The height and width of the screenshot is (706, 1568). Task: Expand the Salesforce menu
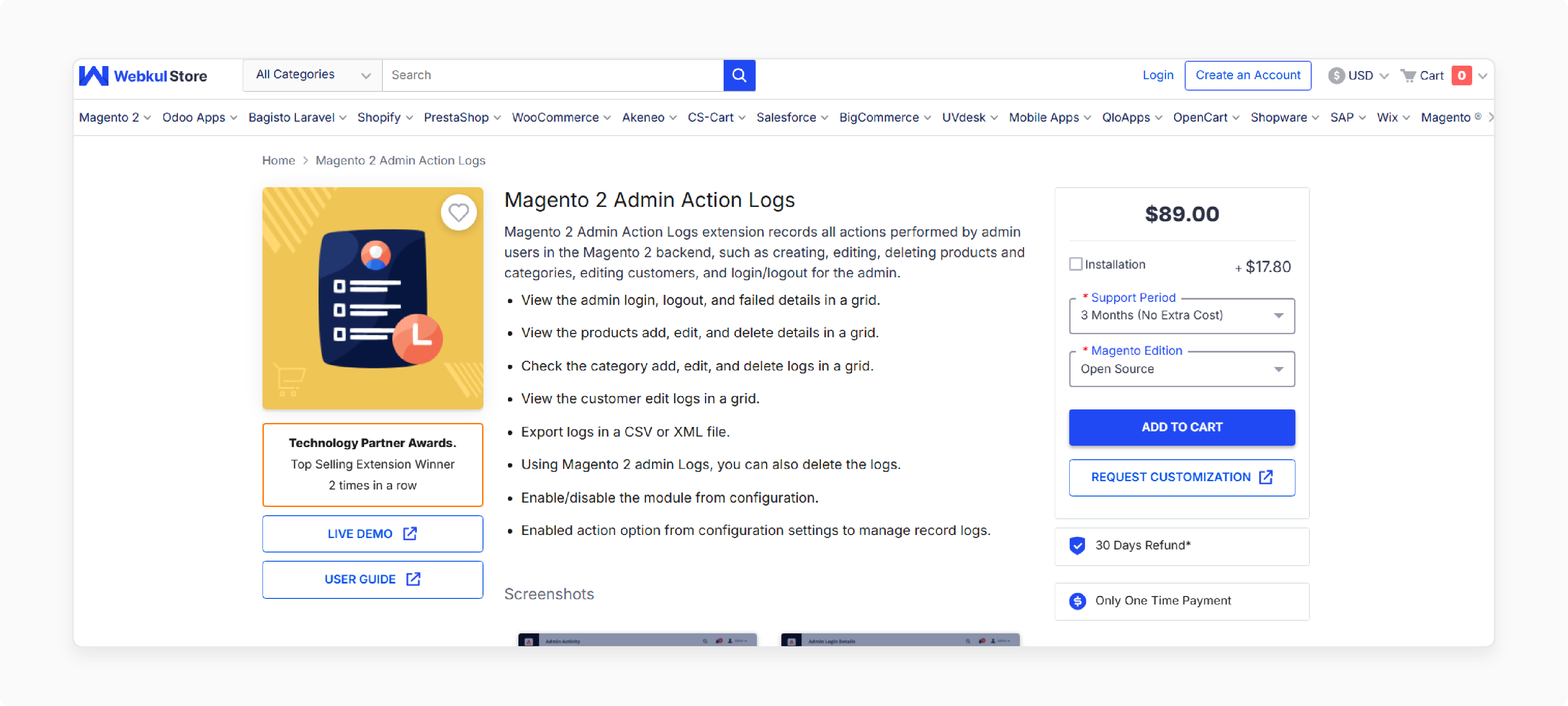pyautogui.click(x=792, y=118)
